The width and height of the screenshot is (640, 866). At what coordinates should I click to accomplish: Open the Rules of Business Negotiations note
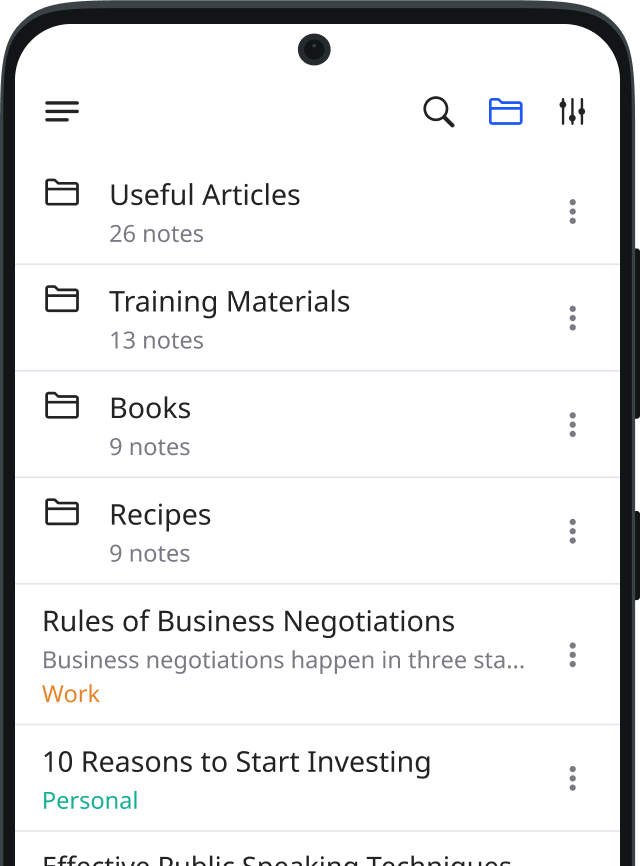248,622
